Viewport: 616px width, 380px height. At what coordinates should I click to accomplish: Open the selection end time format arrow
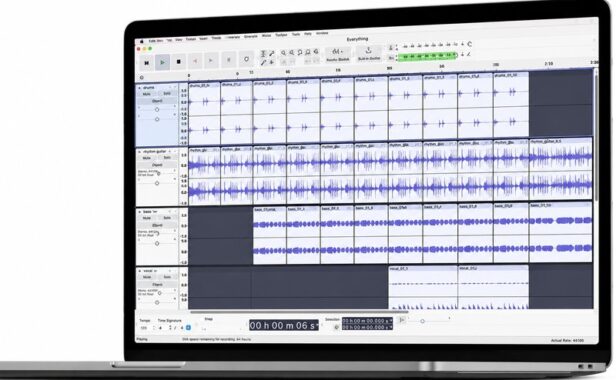[391, 327]
